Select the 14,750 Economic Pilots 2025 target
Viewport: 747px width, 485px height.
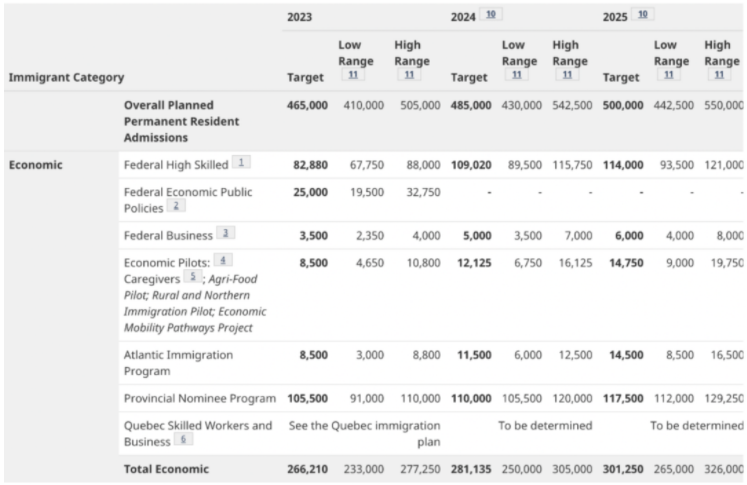point(626,263)
